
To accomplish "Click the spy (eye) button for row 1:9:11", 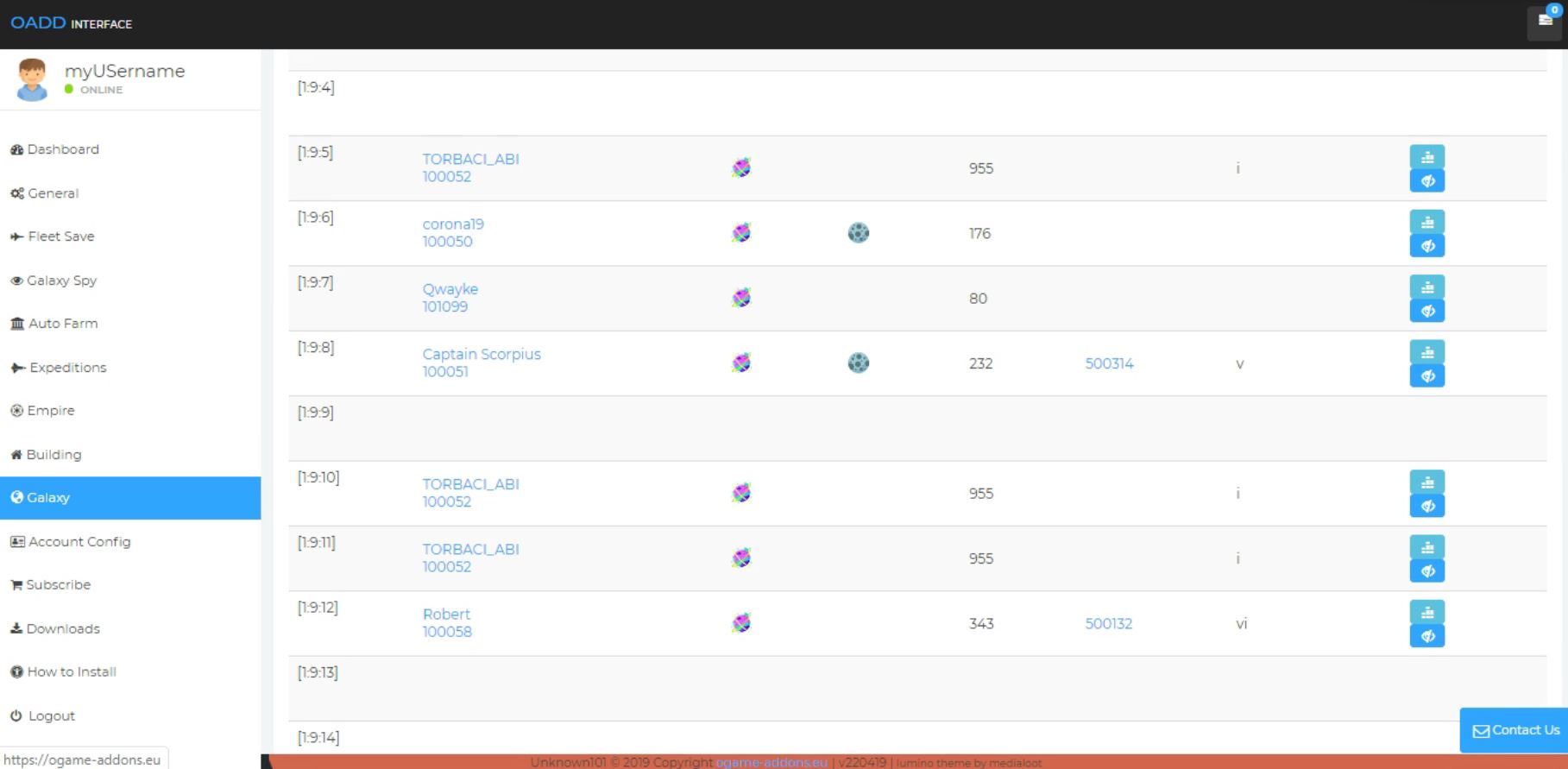I will click(x=1426, y=570).
